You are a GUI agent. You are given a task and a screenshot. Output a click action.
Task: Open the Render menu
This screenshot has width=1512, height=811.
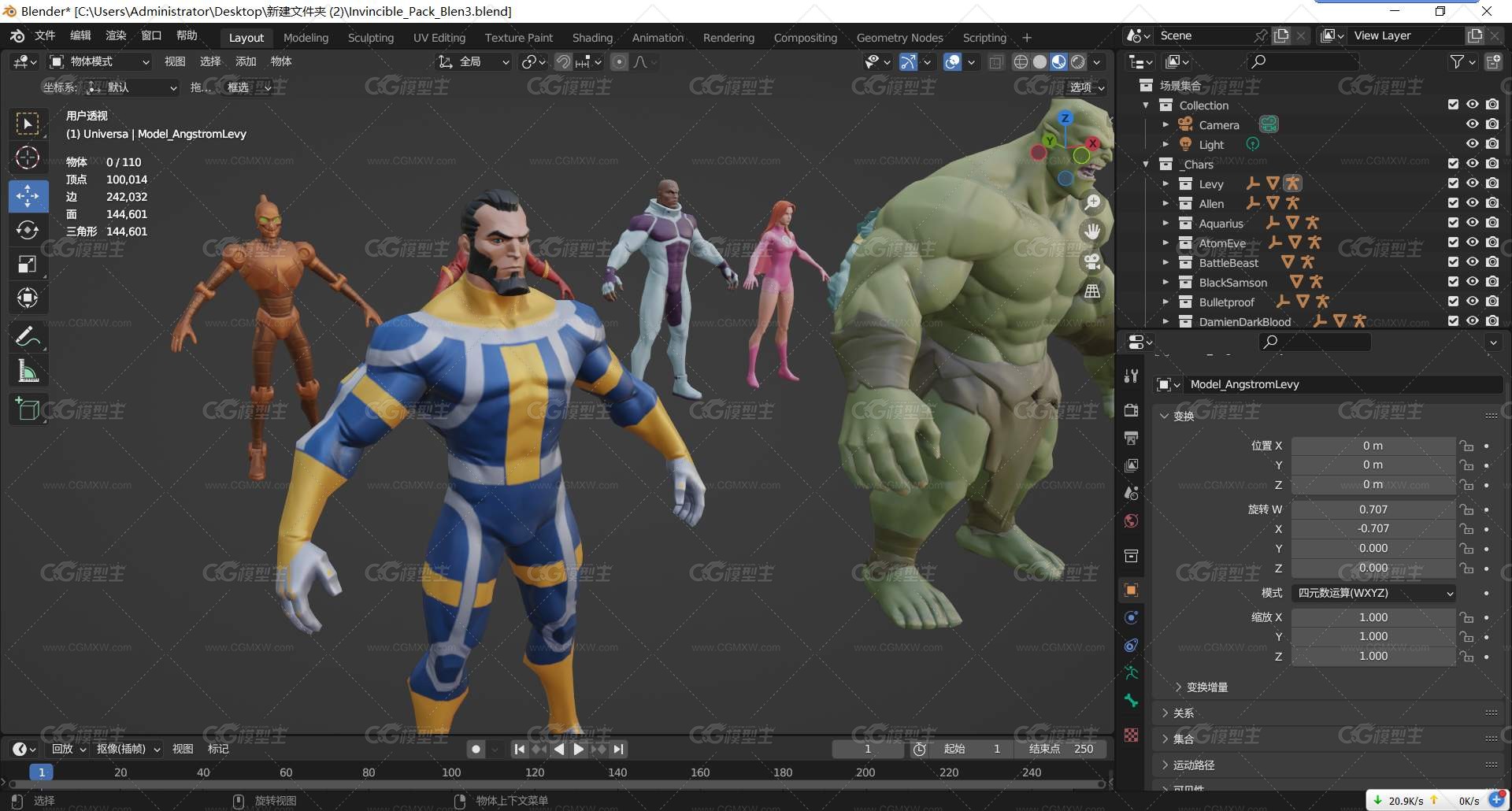[116, 35]
